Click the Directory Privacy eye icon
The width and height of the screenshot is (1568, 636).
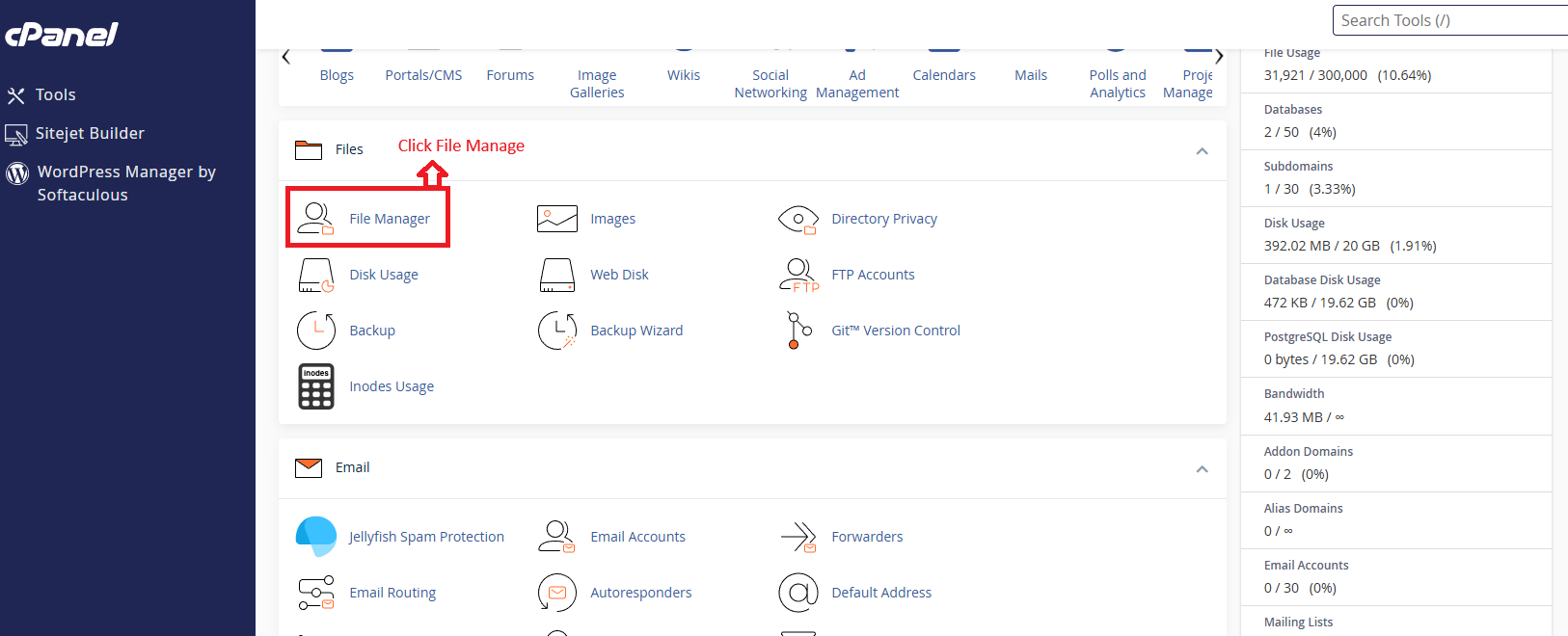pos(798,220)
